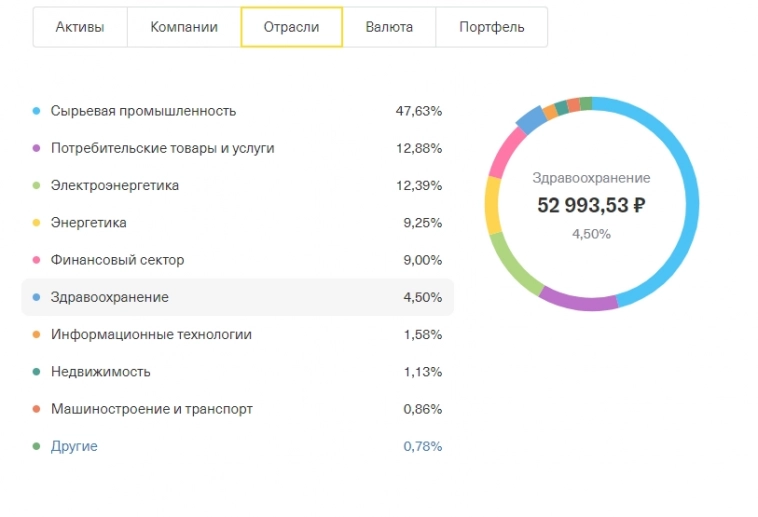Viewport: 758px width, 517px height.
Task: Click the 52 993,53 ₽ amount
Action: point(591,206)
